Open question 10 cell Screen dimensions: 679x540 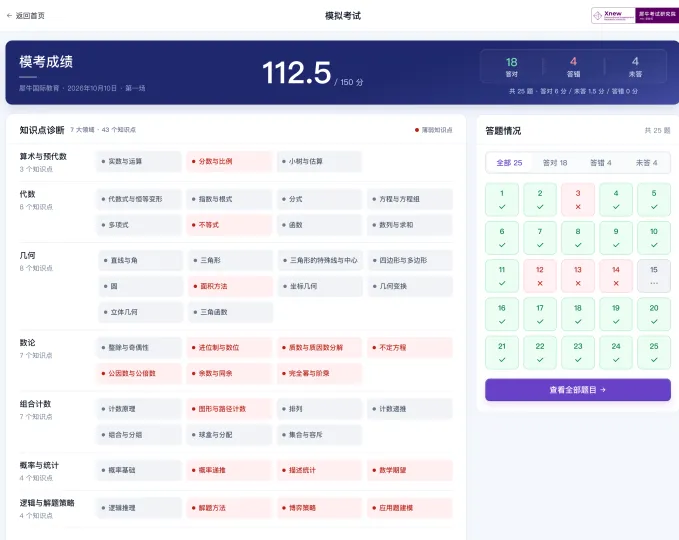click(x=654, y=238)
